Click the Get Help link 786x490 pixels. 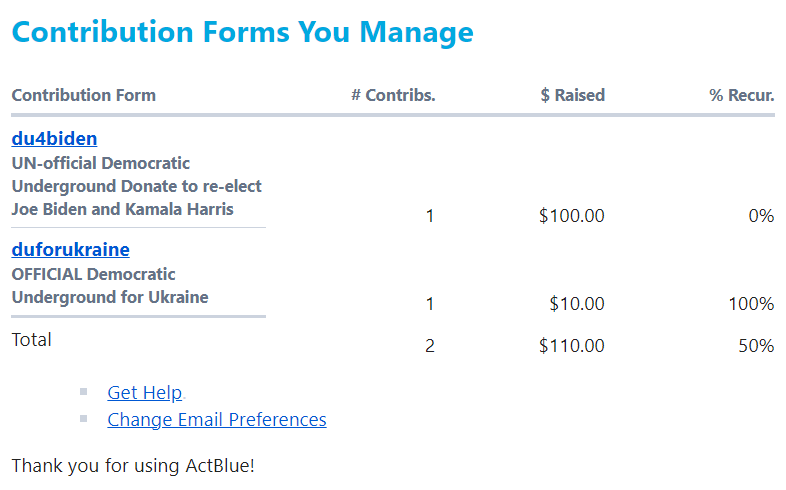tap(144, 393)
